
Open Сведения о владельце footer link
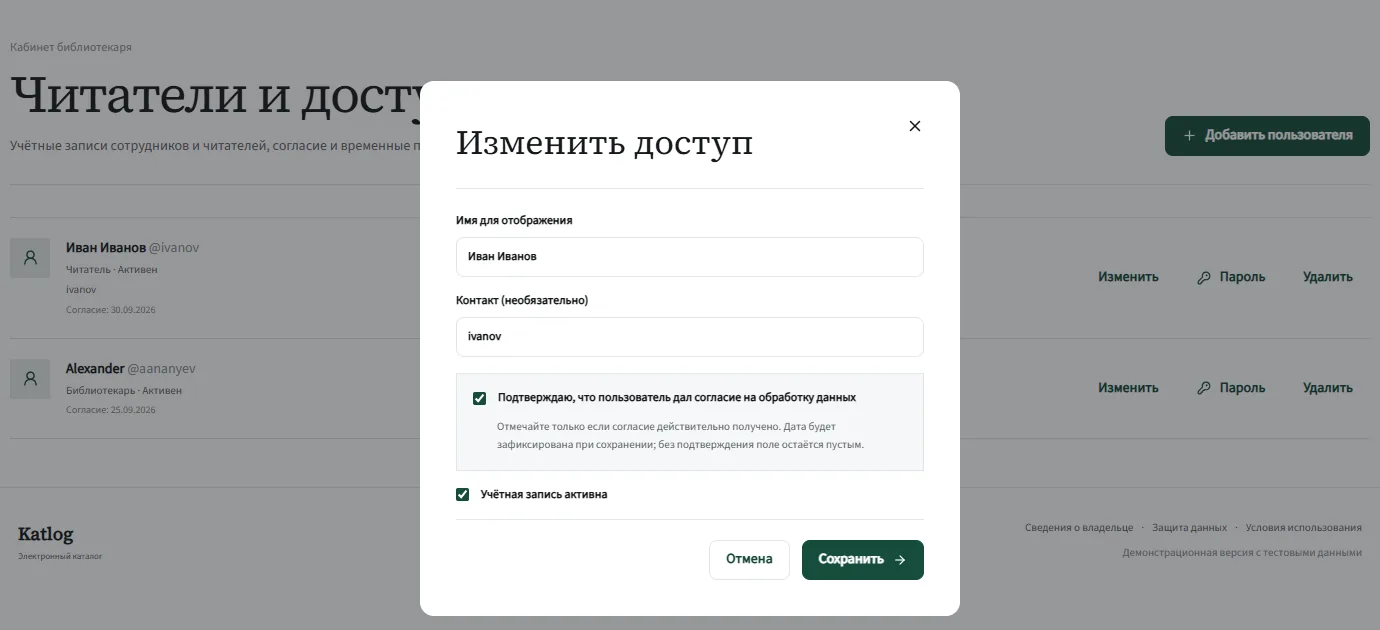tap(1079, 527)
